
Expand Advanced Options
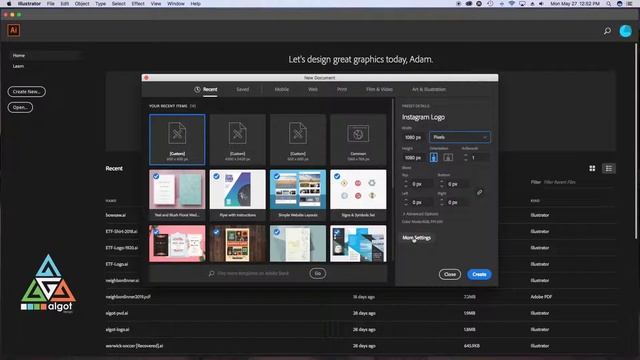tap(420, 214)
